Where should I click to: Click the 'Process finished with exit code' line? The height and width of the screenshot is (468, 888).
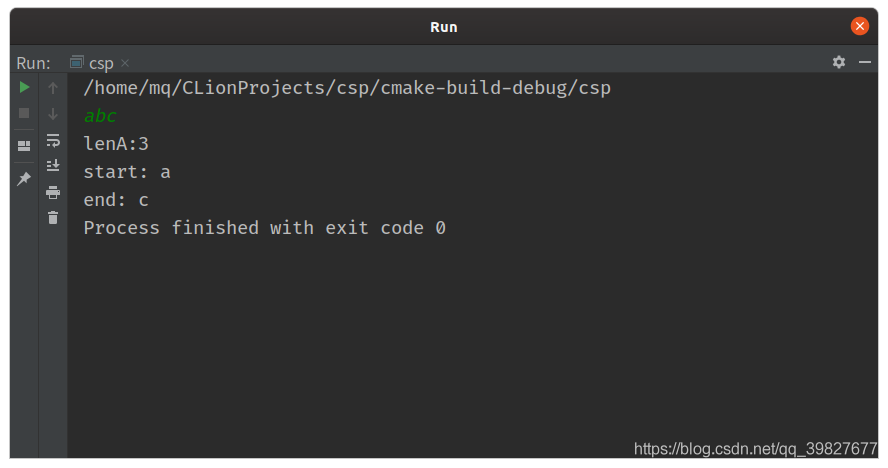pyautogui.click(x=264, y=228)
